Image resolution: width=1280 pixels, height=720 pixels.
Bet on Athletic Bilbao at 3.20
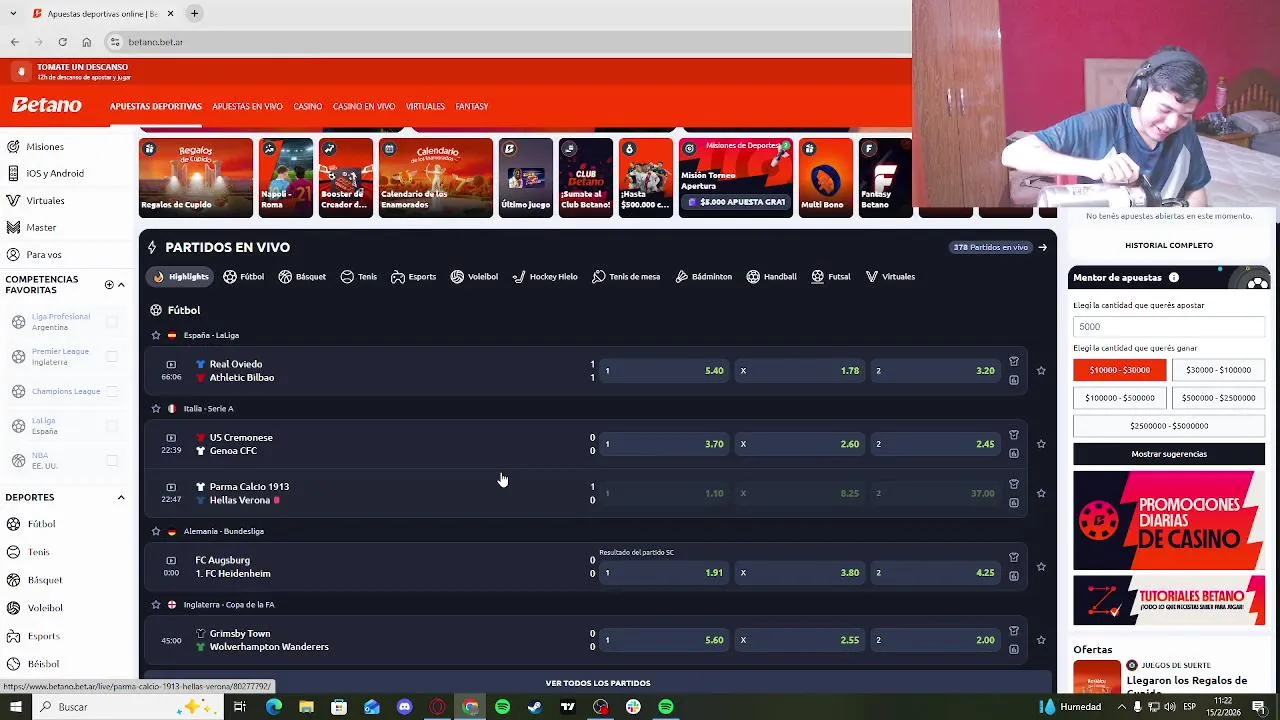coord(935,371)
